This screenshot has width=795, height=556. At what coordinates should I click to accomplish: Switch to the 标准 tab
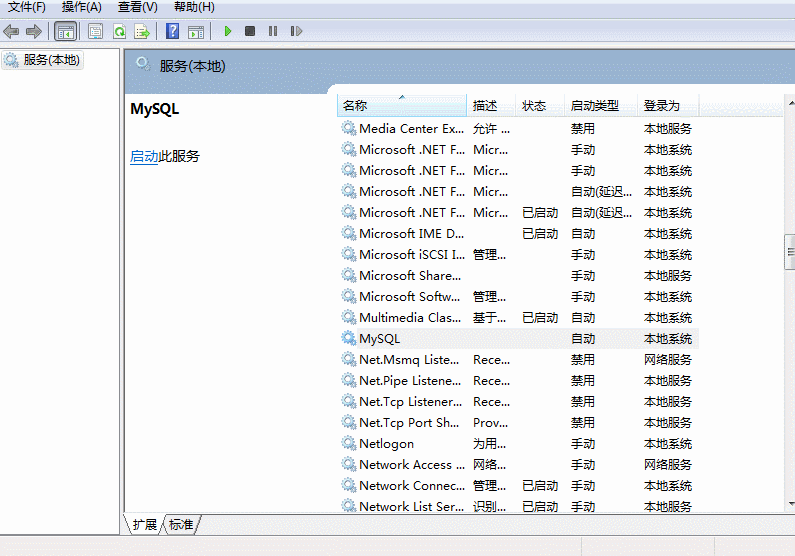[x=181, y=525]
